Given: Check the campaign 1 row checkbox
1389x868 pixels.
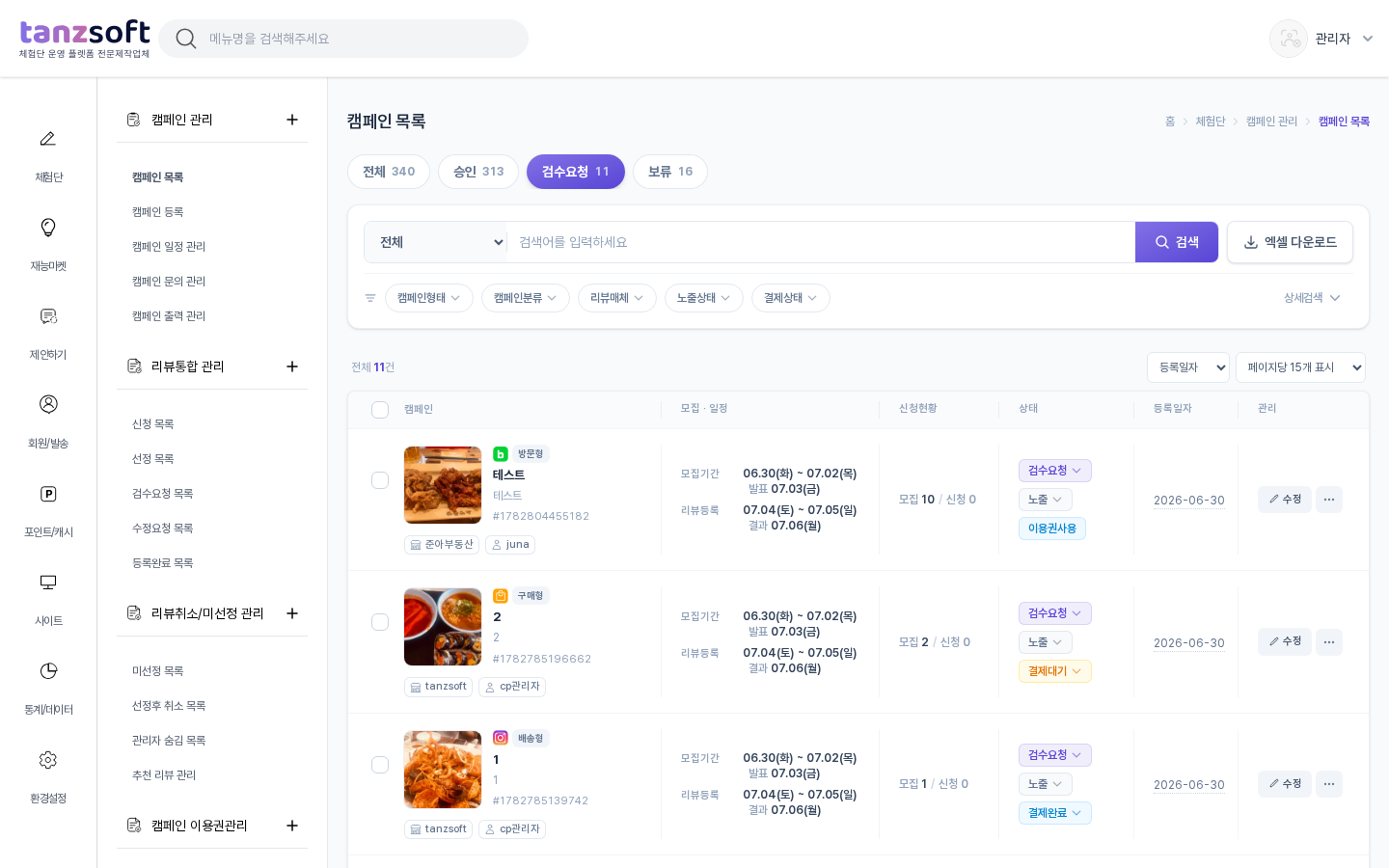Looking at the screenshot, I should coord(380,765).
